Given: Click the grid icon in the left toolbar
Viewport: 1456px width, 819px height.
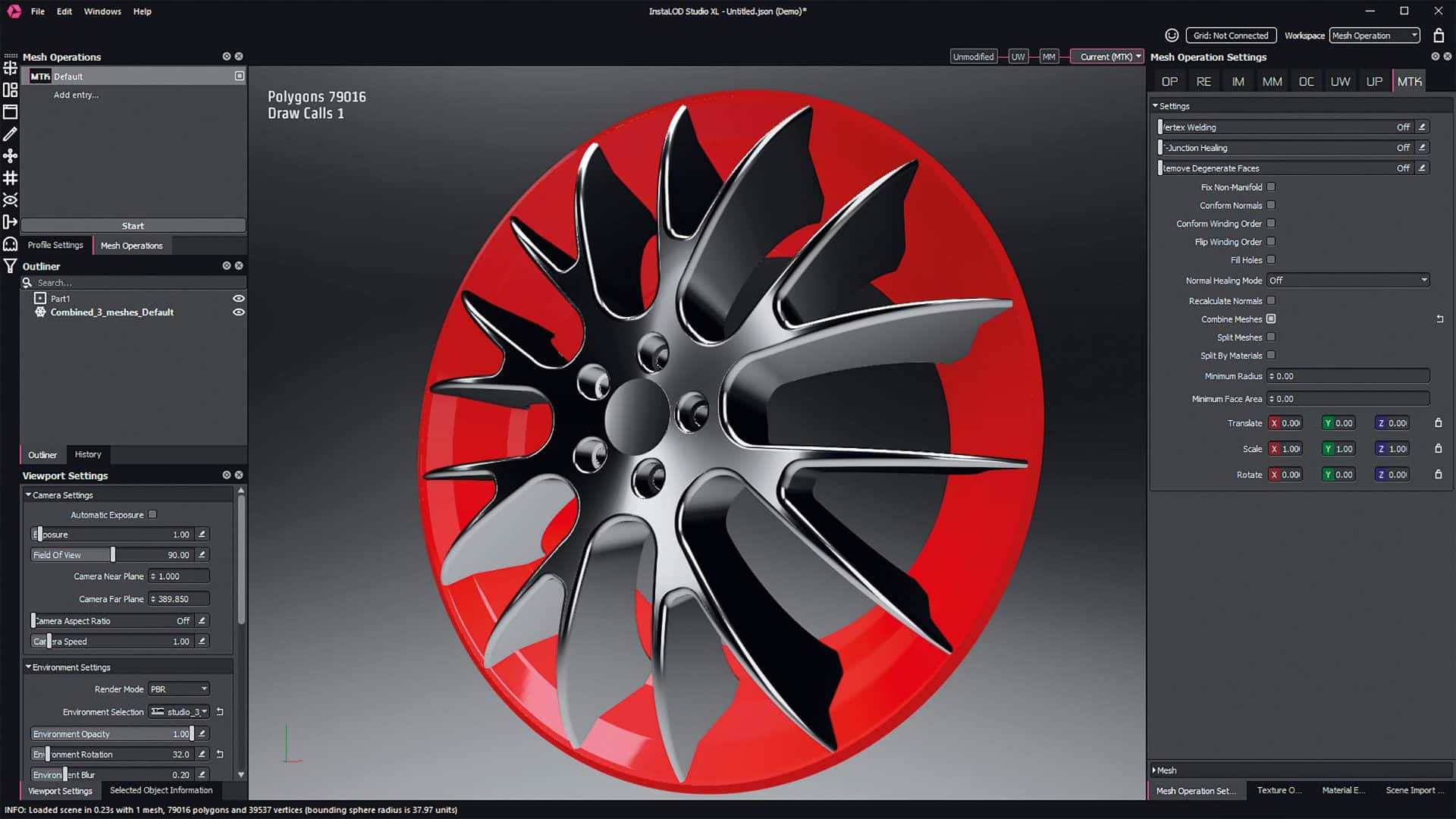Looking at the screenshot, I should (x=11, y=178).
